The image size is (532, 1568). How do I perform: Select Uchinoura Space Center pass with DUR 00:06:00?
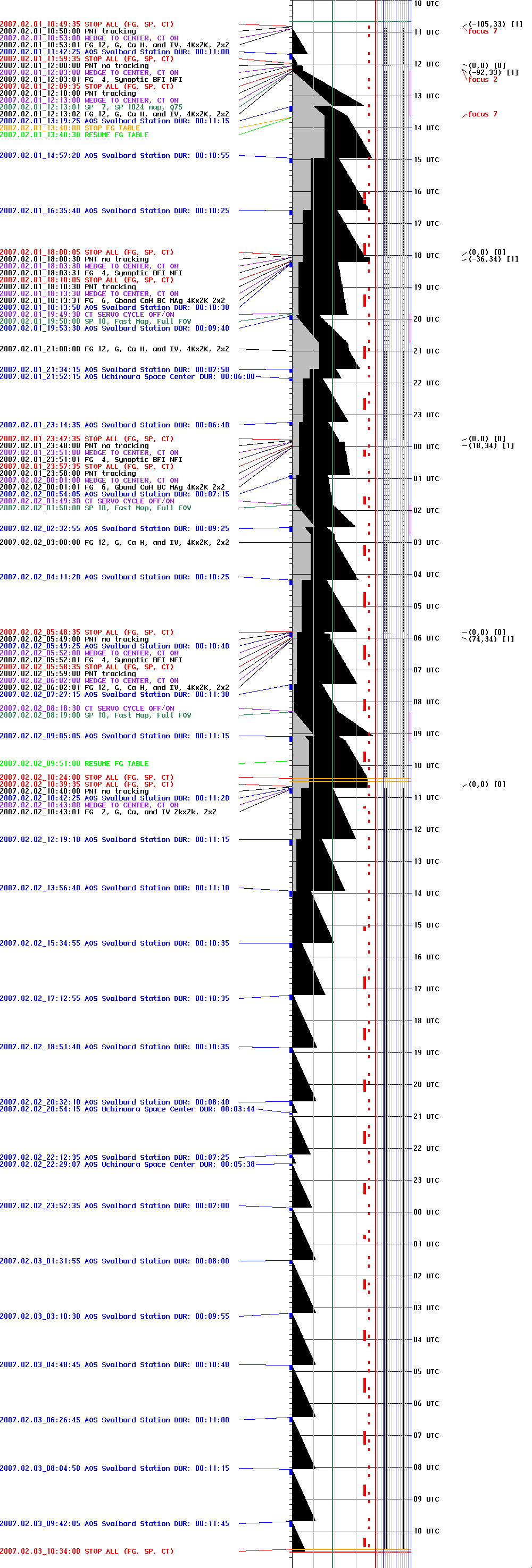tap(127, 377)
